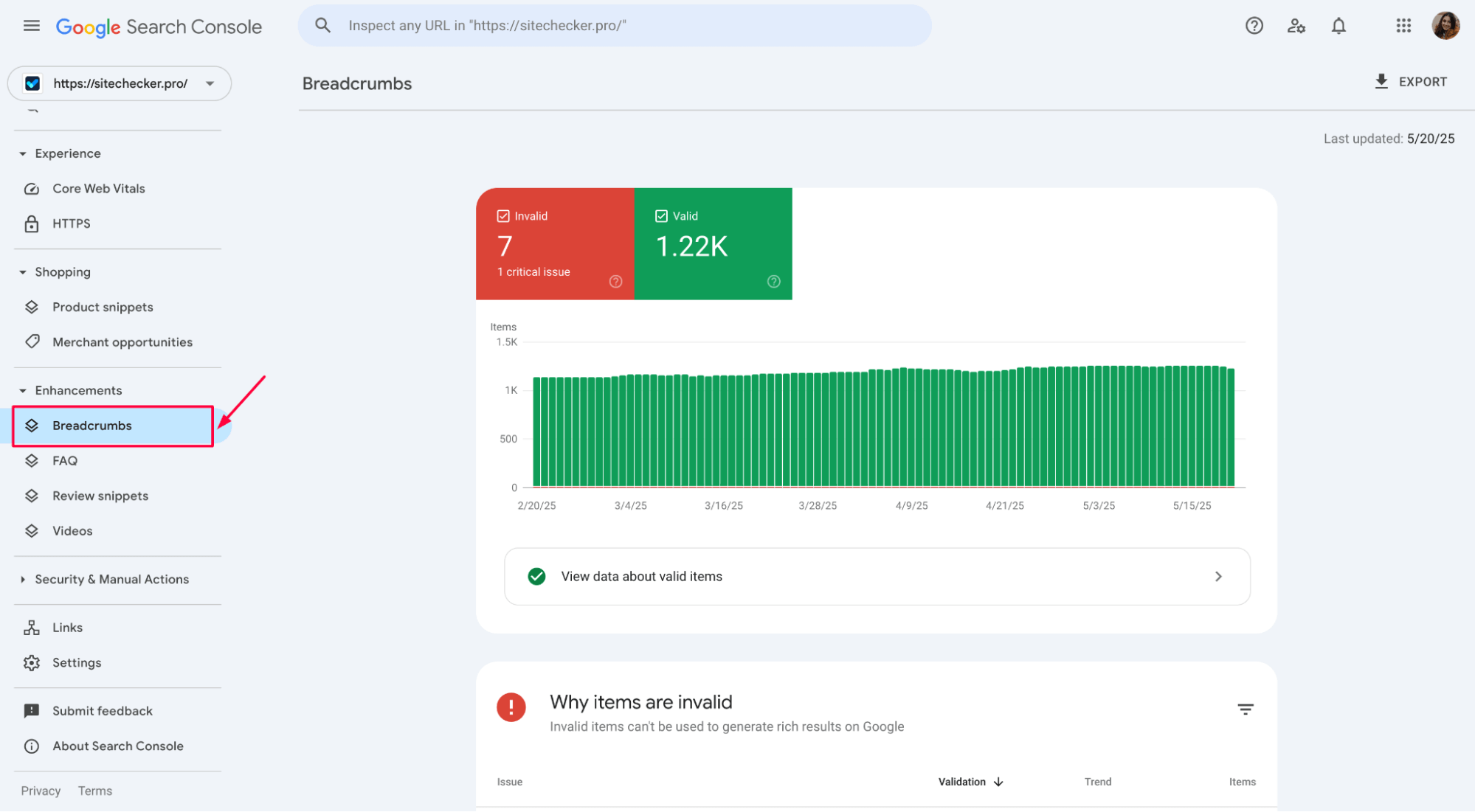Select Merchant opportunities in the sidebar
The image size is (1475, 812).
click(x=122, y=341)
